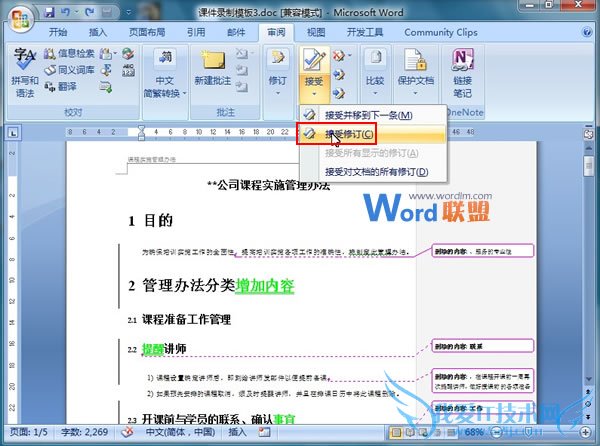Run 拼写和语法 check
This screenshot has height=446, width=600.
pyautogui.click(x=24, y=73)
